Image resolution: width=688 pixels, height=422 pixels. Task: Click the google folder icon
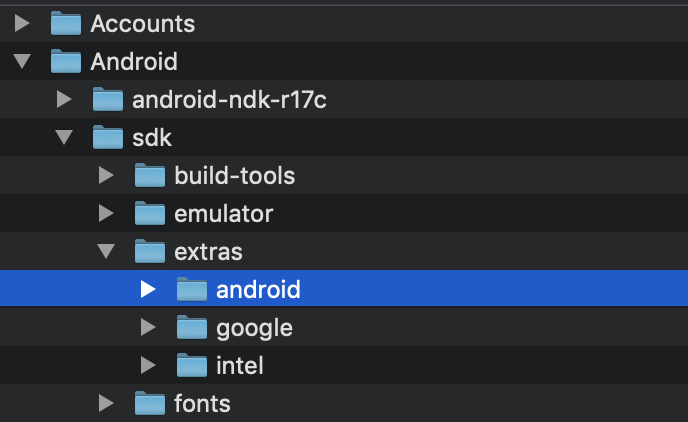(191, 327)
